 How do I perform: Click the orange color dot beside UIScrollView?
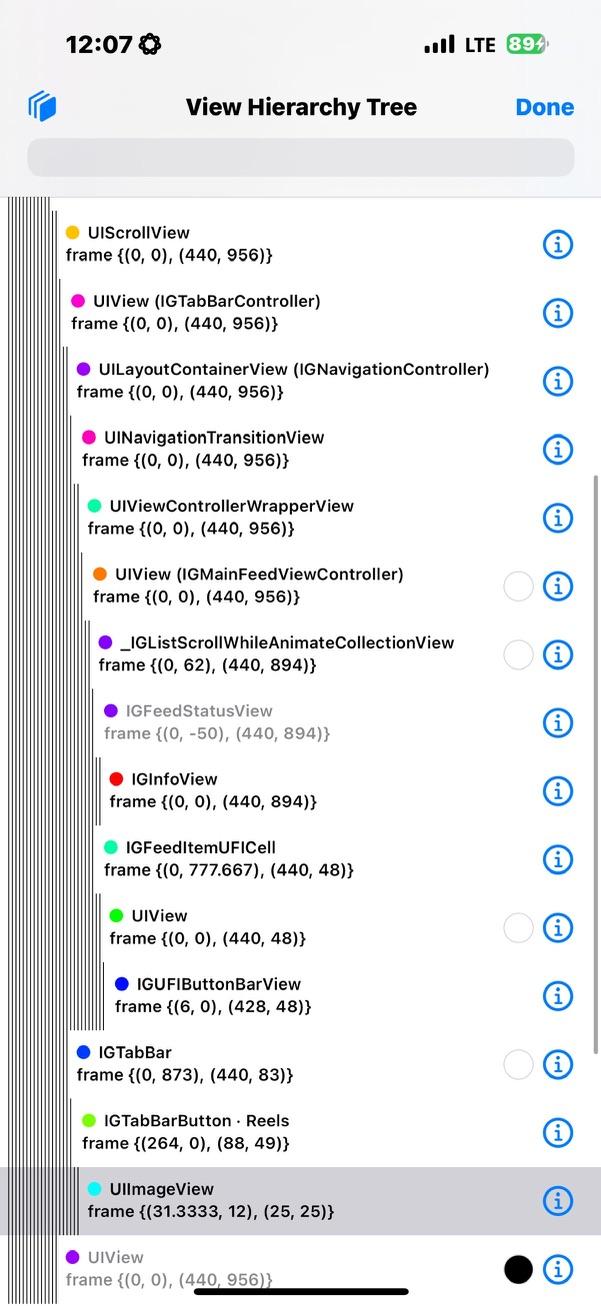pyautogui.click(x=72, y=231)
